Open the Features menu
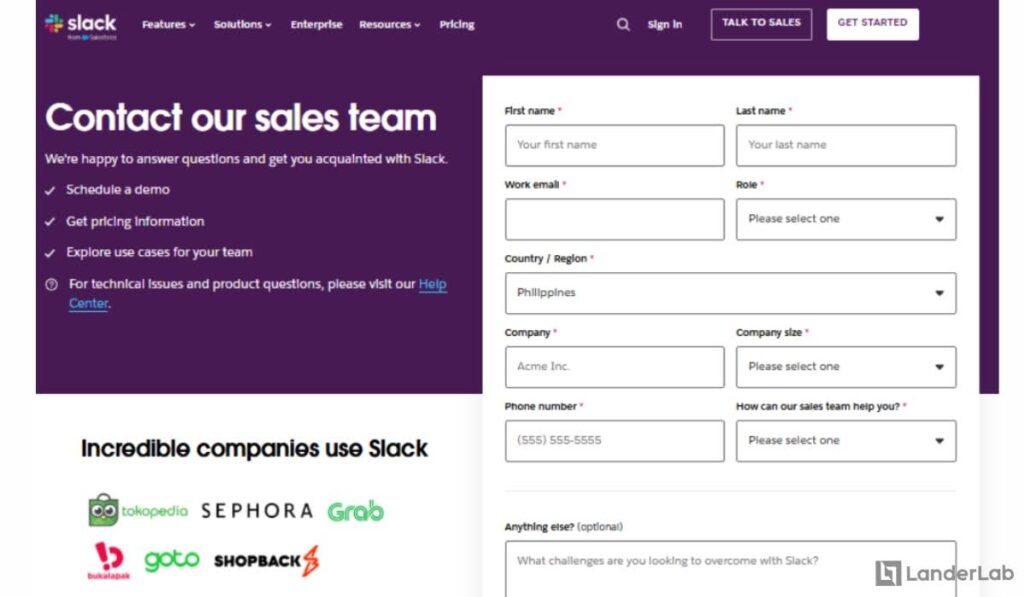Image resolution: width=1024 pixels, height=597 pixels. pyautogui.click(x=167, y=24)
